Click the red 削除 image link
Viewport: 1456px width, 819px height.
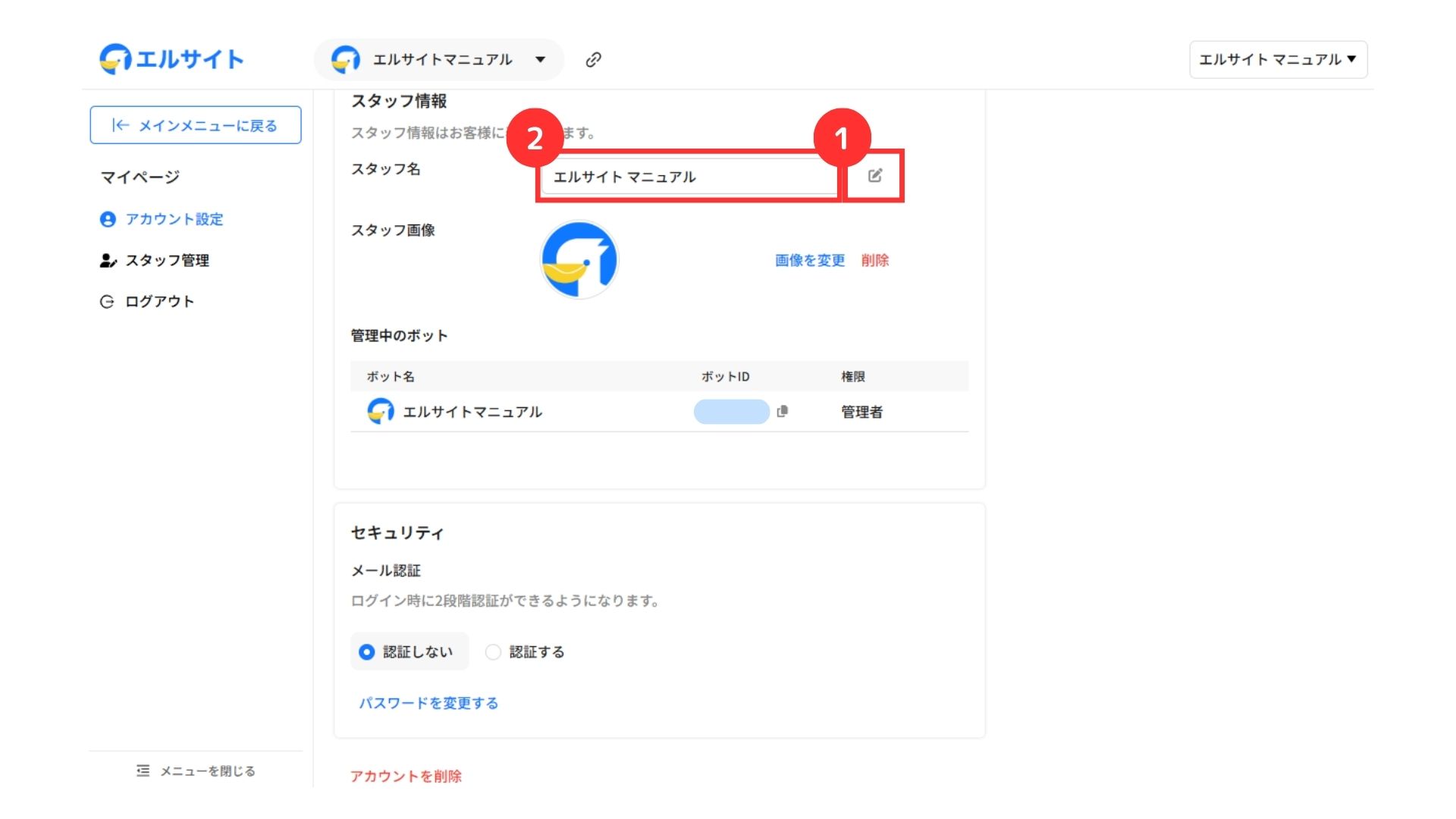[874, 260]
